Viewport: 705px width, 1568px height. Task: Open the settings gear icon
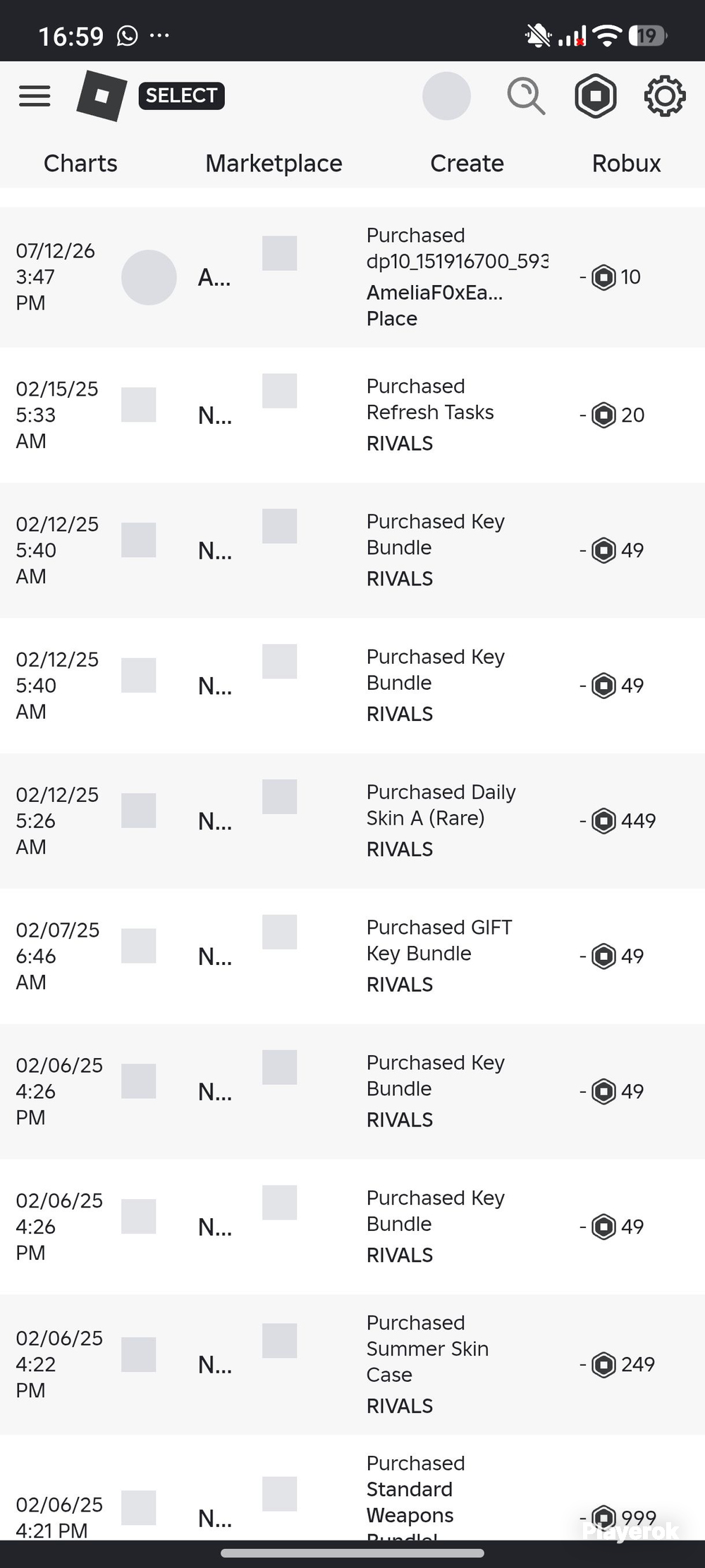pos(665,97)
